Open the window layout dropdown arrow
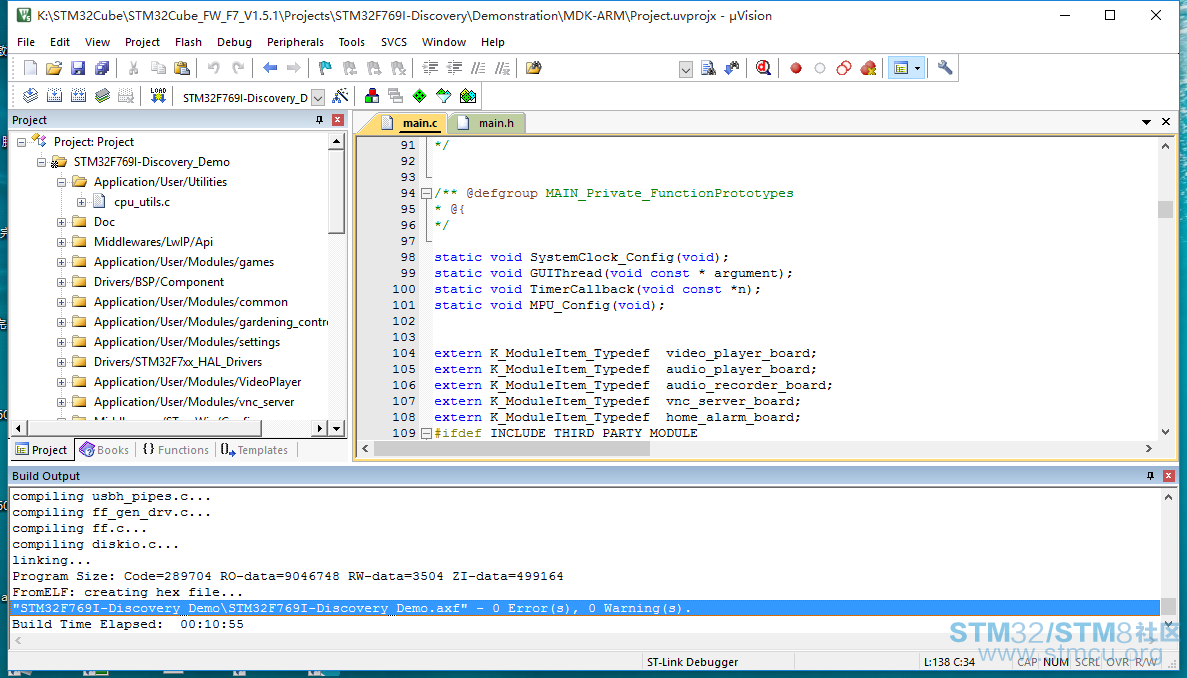Viewport: 1187px width, 678px height. 918,68
